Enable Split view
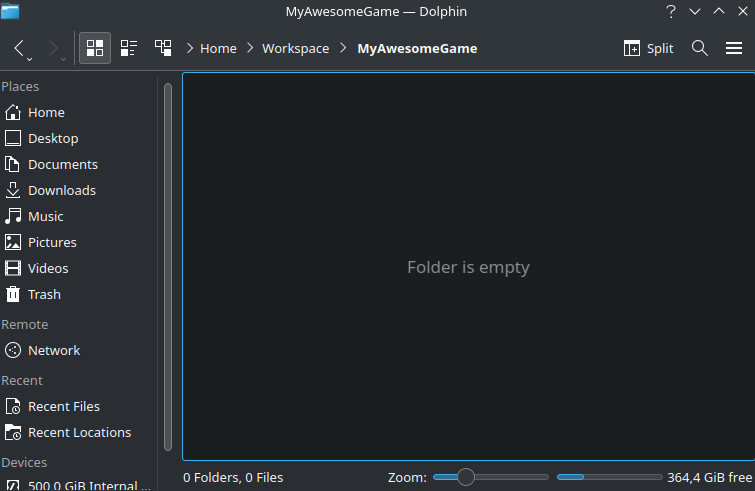The height and width of the screenshot is (491, 755). pyautogui.click(x=648, y=48)
